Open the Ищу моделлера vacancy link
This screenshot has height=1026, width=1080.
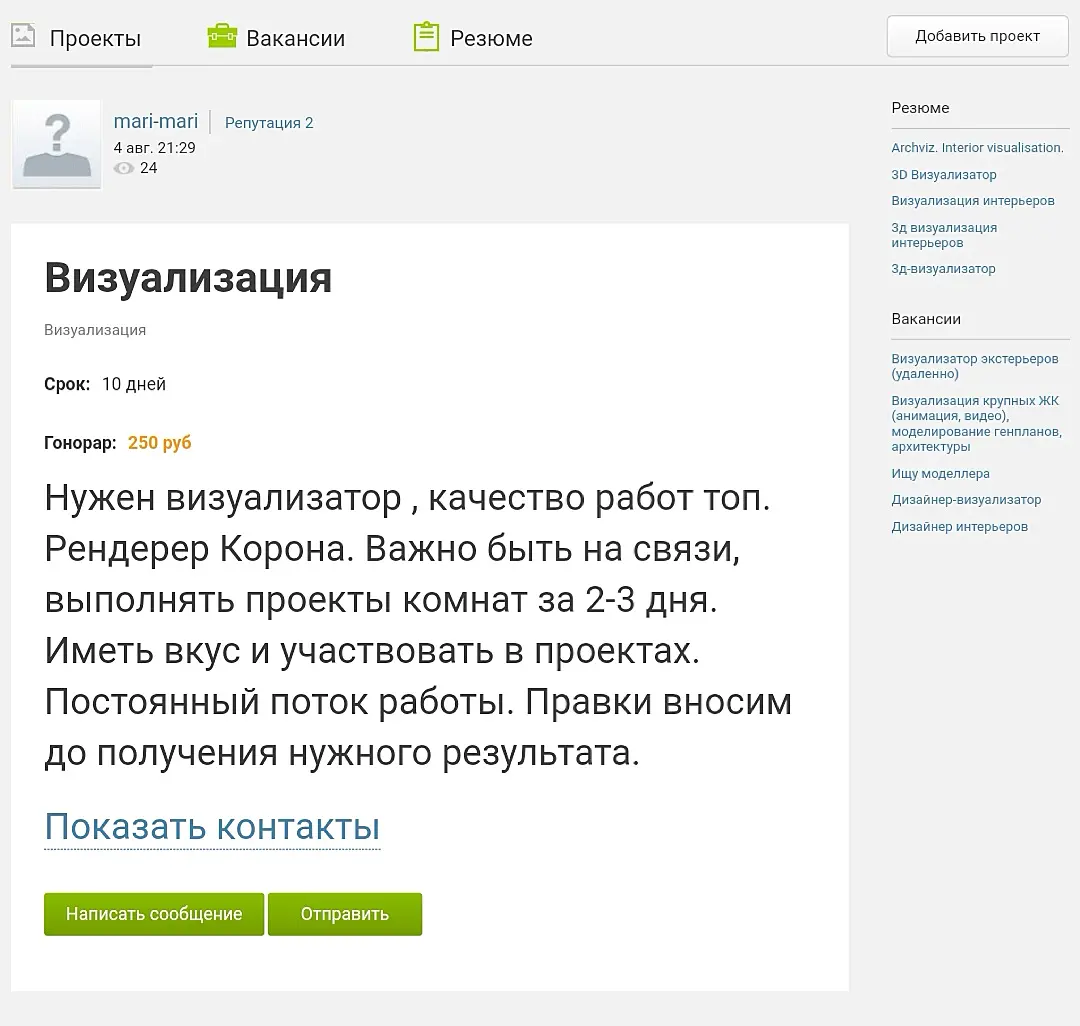940,473
